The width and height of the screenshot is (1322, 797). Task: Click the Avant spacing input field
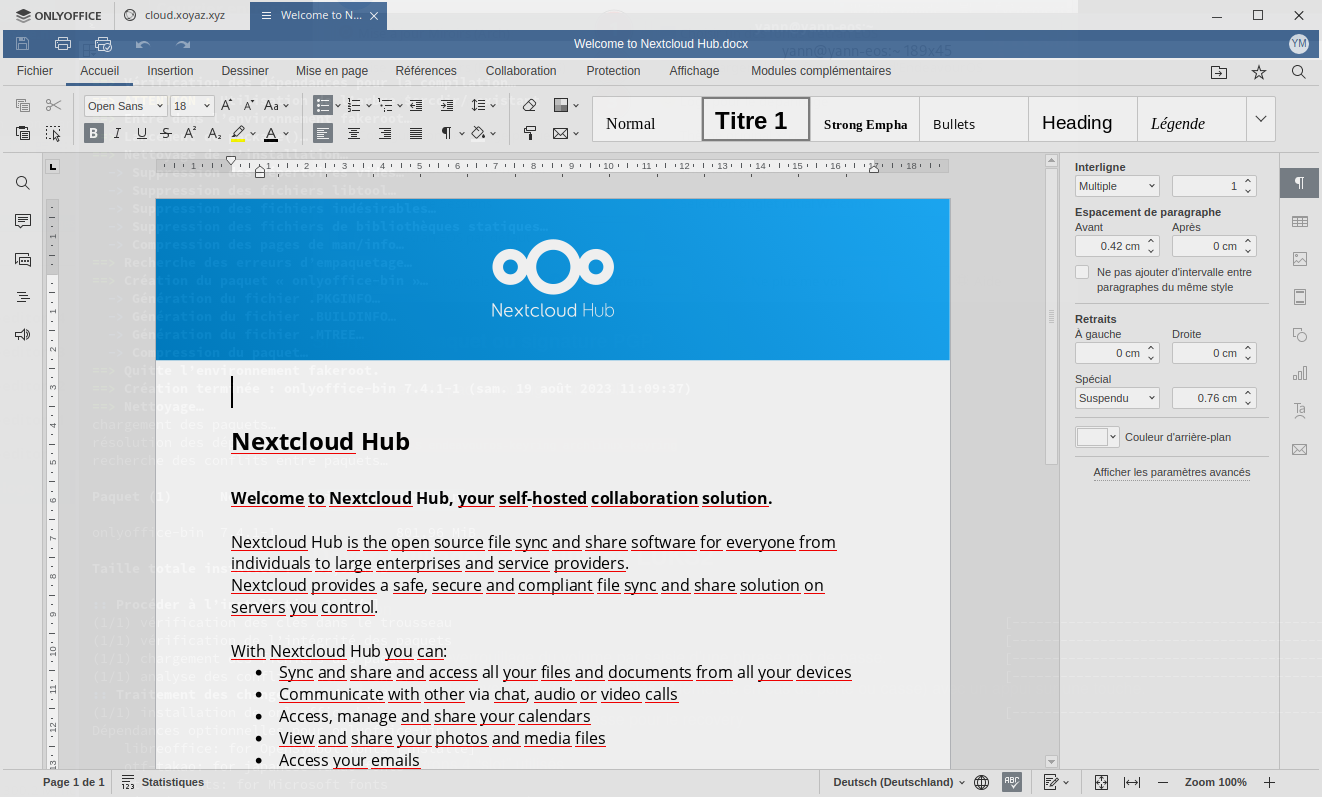point(1109,246)
